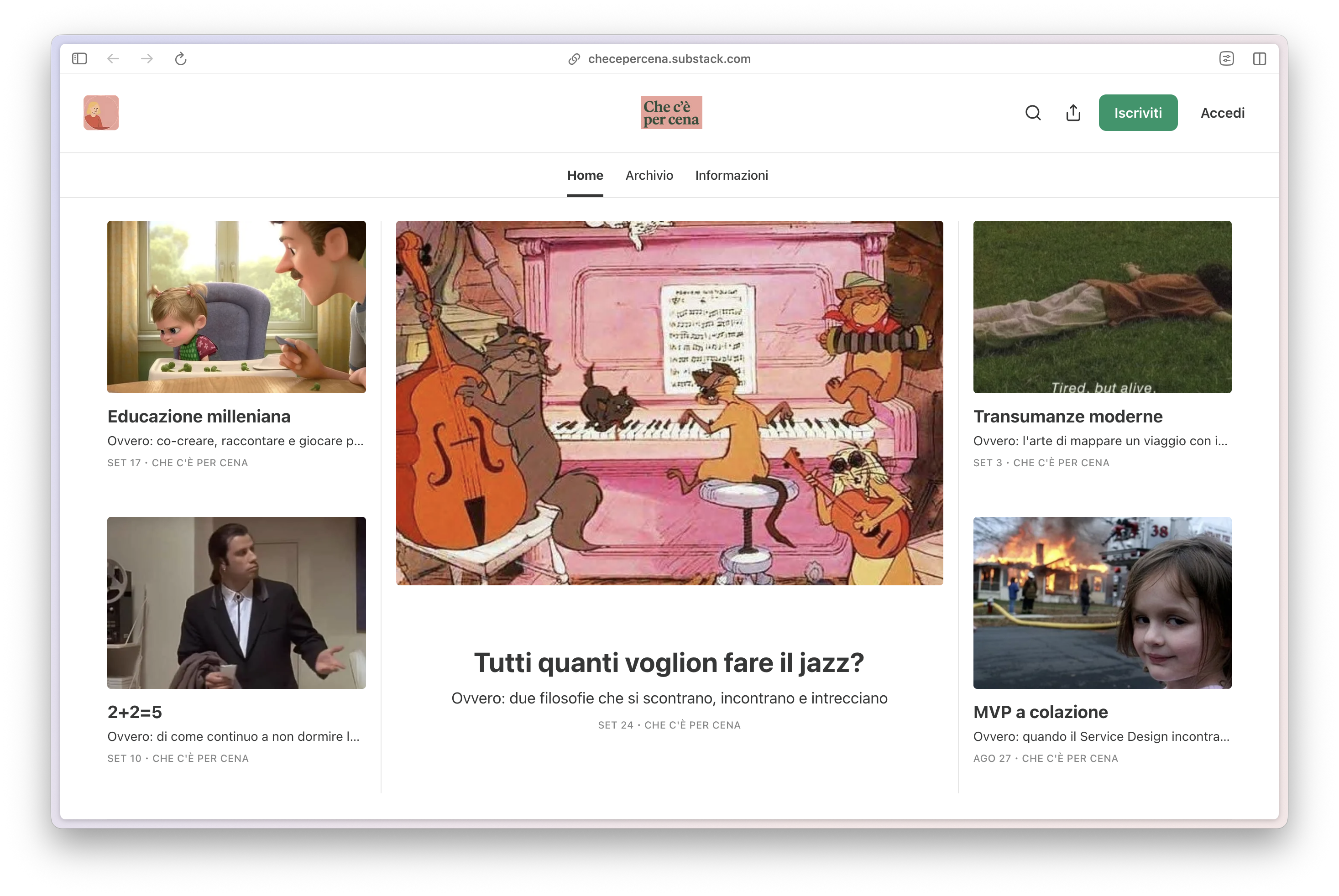Go back using the browser back arrow

pyautogui.click(x=113, y=58)
